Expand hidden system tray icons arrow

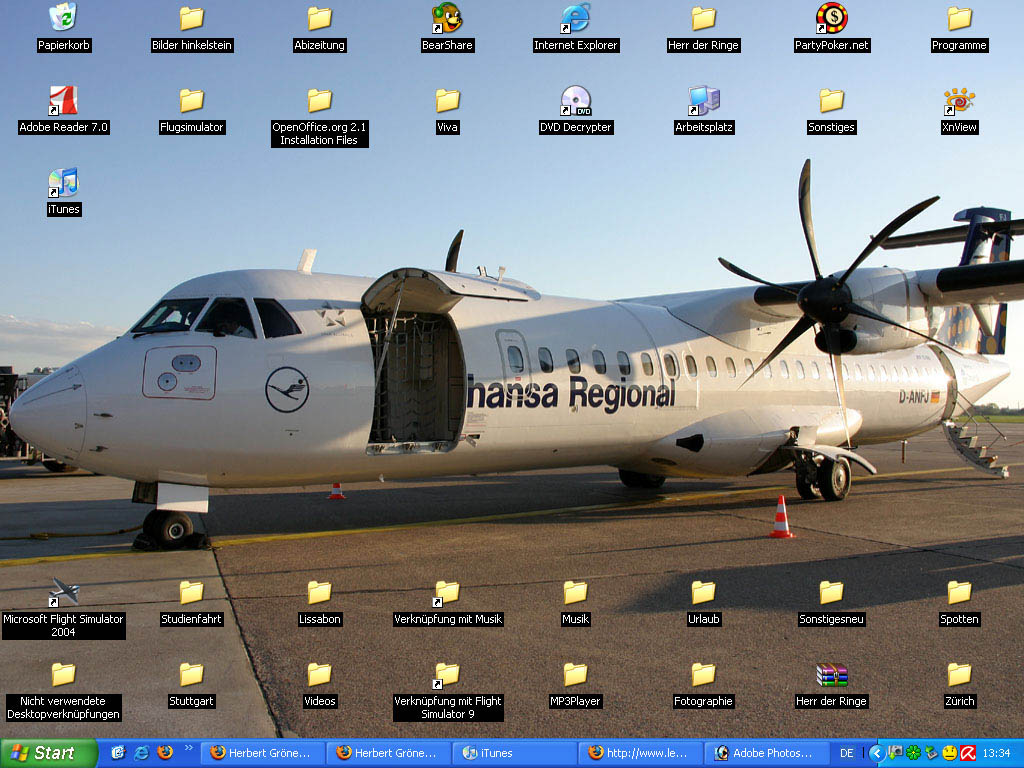(876, 753)
